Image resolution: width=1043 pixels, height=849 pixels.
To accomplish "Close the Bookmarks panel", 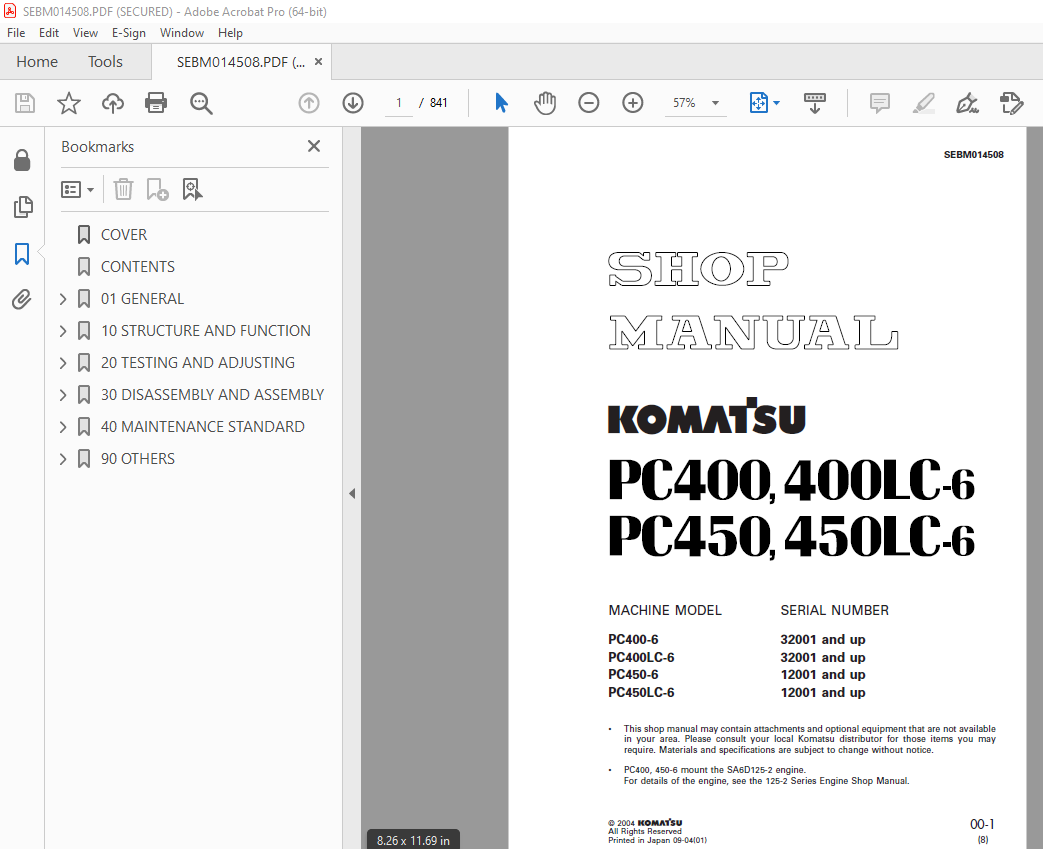I will (x=314, y=146).
